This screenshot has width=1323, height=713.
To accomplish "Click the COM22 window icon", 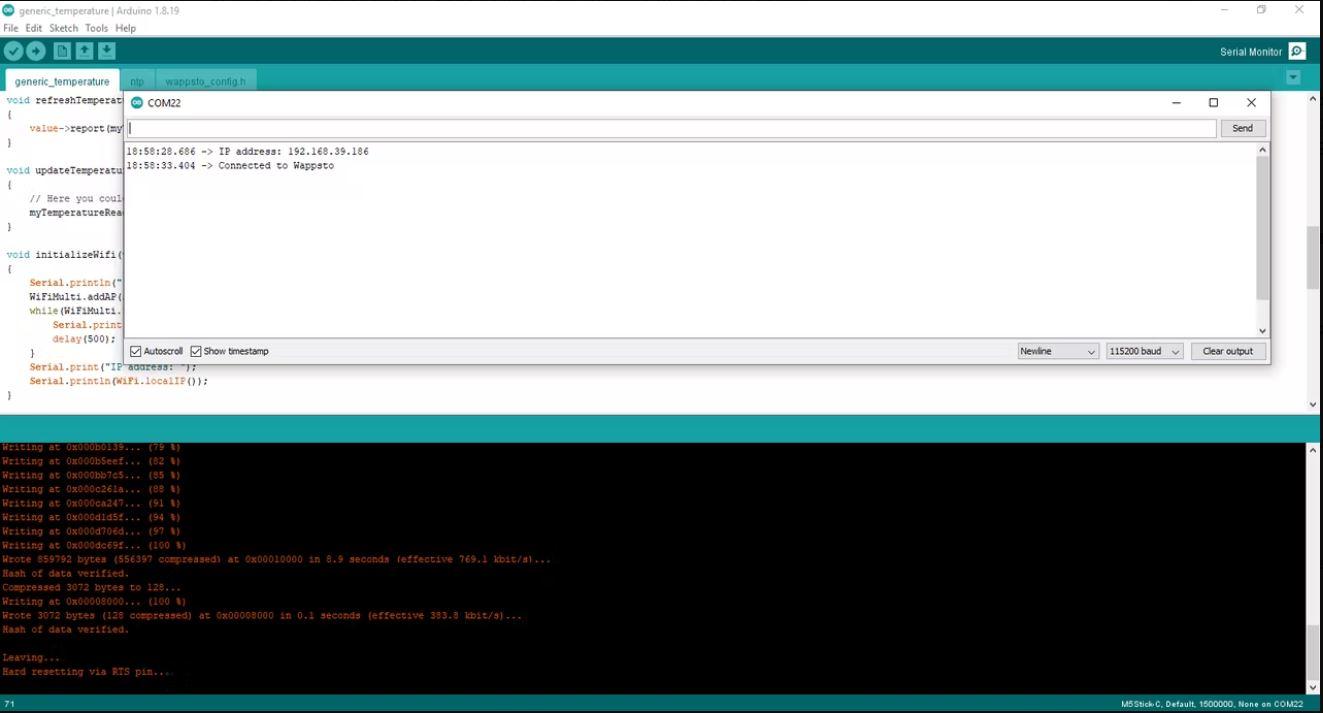I will click(137, 103).
